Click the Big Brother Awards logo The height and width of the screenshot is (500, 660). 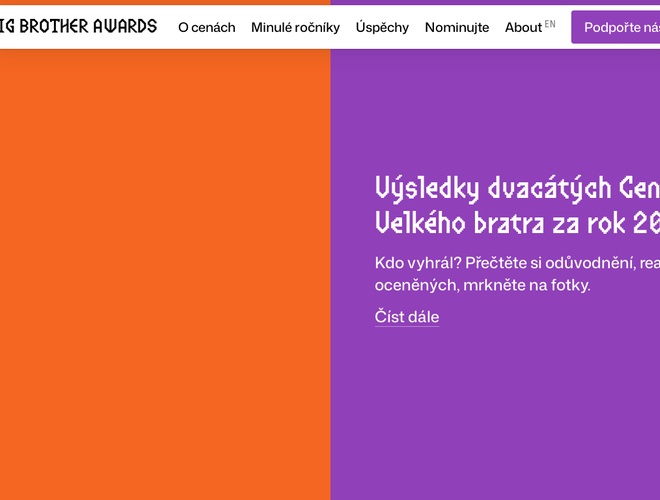click(x=78, y=27)
